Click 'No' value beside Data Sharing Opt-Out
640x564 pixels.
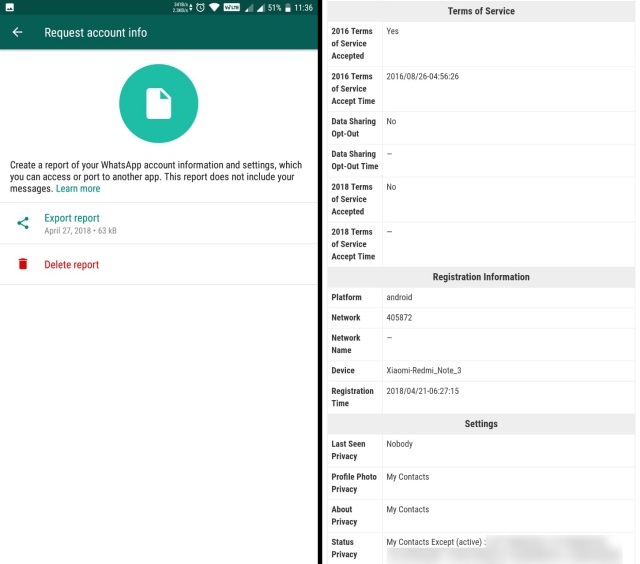(x=391, y=121)
